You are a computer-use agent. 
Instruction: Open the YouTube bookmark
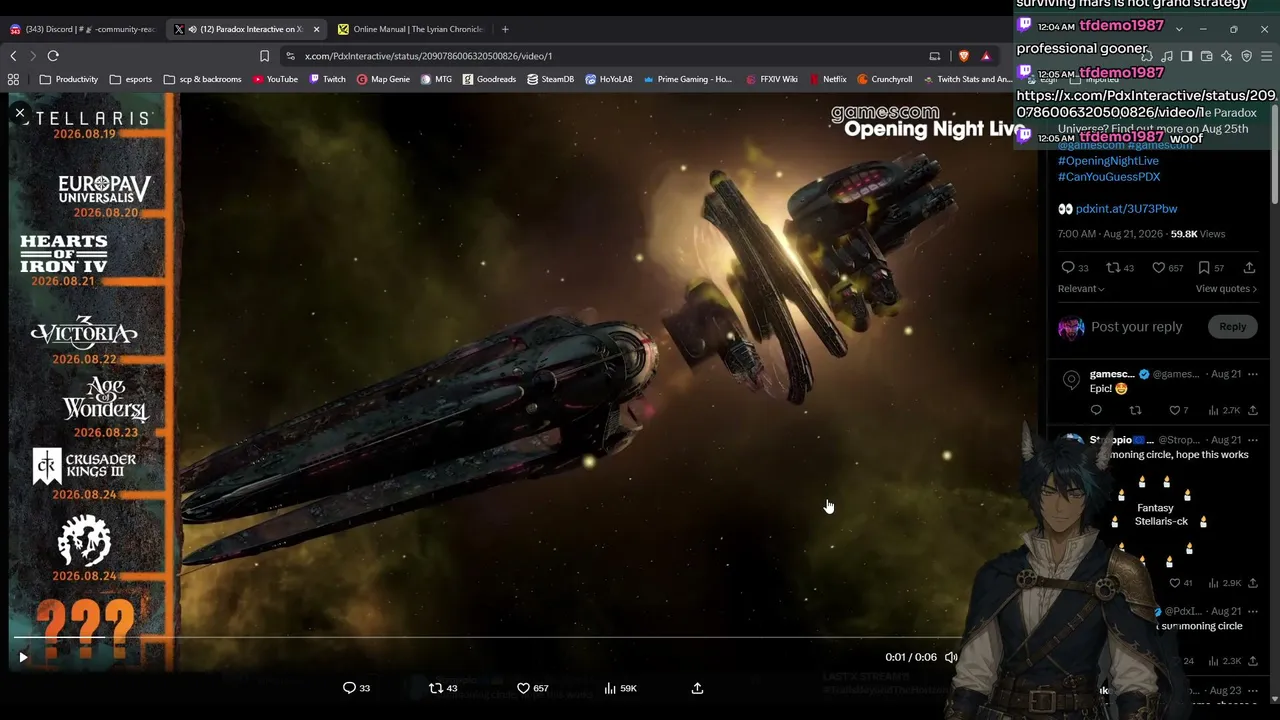tap(275, 79)
